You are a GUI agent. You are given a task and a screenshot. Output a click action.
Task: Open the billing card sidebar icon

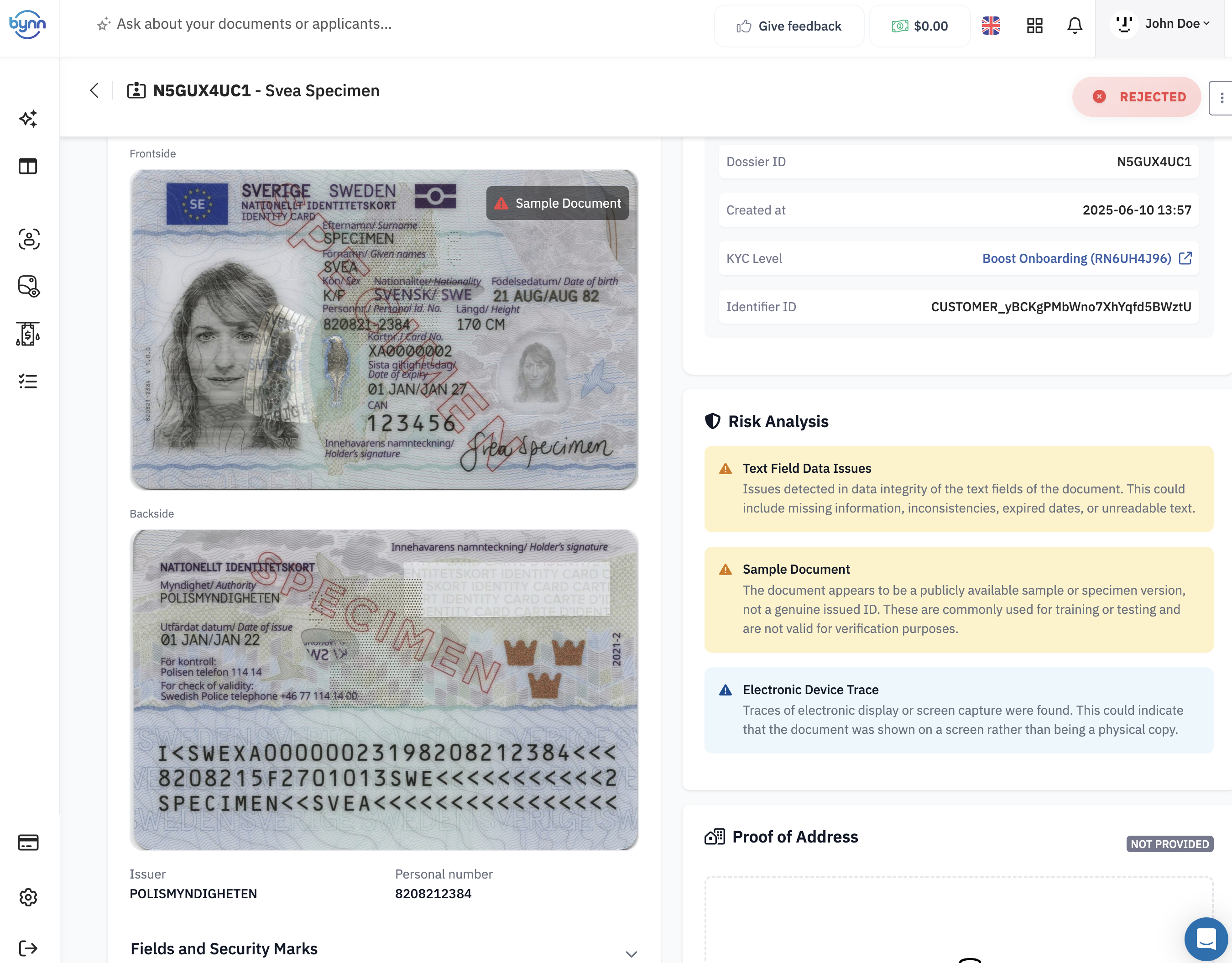coord(28,842)
